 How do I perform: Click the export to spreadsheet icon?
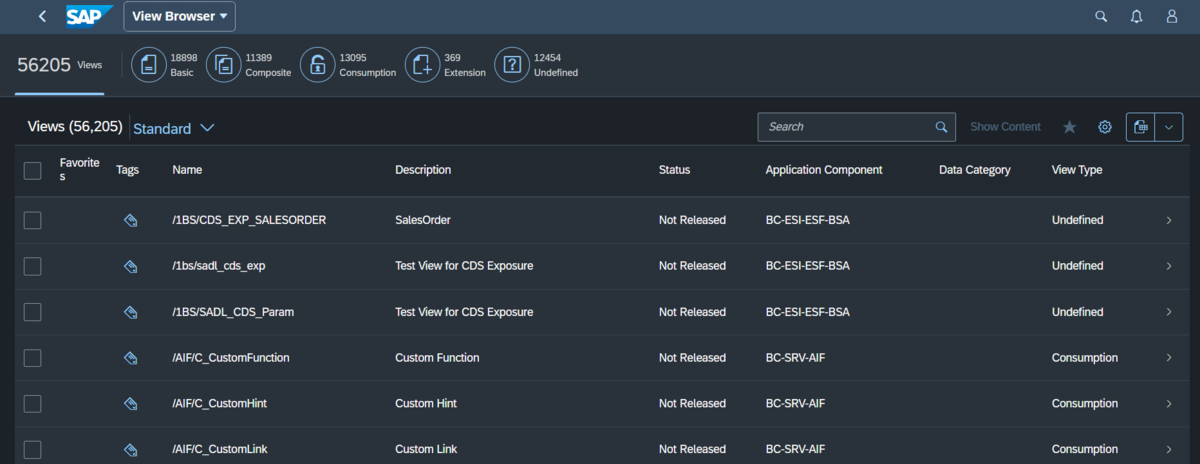click(x=1141, y=127)
